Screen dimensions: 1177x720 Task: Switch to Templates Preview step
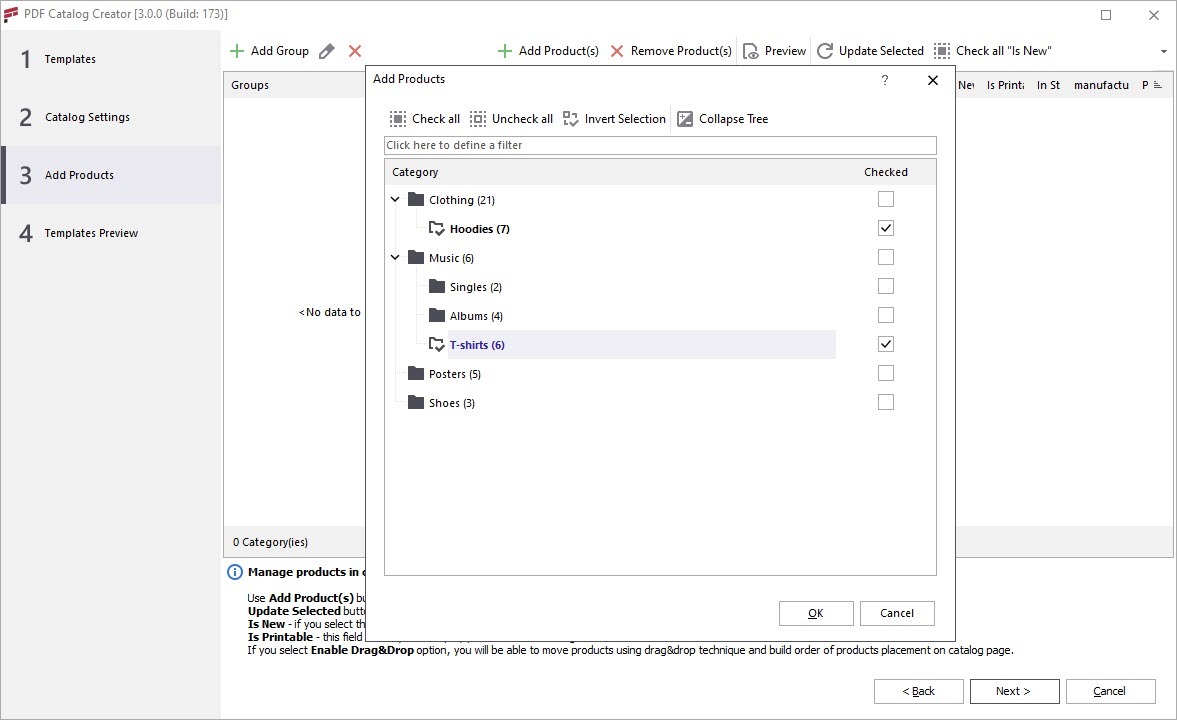click(x=91, y=233)
